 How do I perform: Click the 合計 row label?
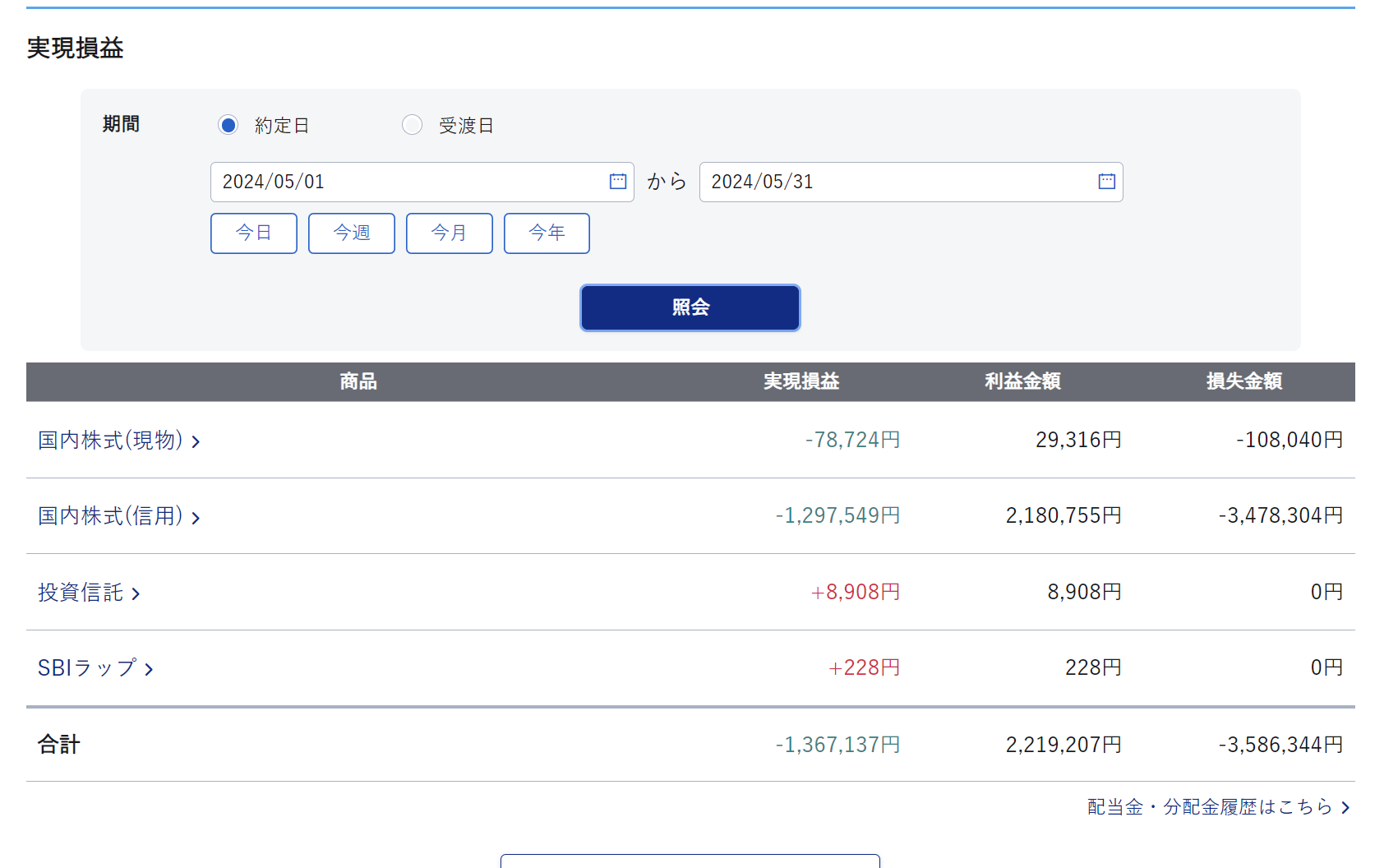[59, 745]
